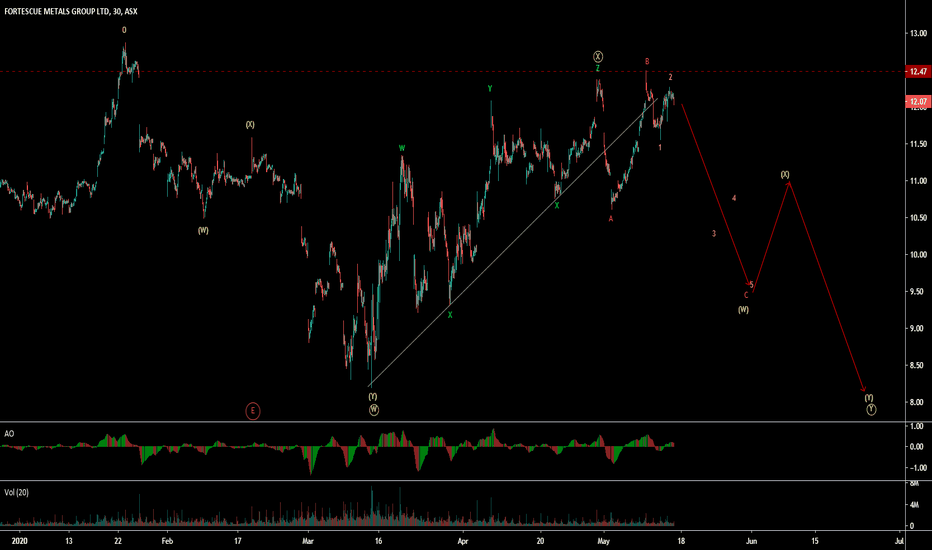Click the circled X wave marker above Z
Screen dimensions: 932x550
(x=598, y=56)
